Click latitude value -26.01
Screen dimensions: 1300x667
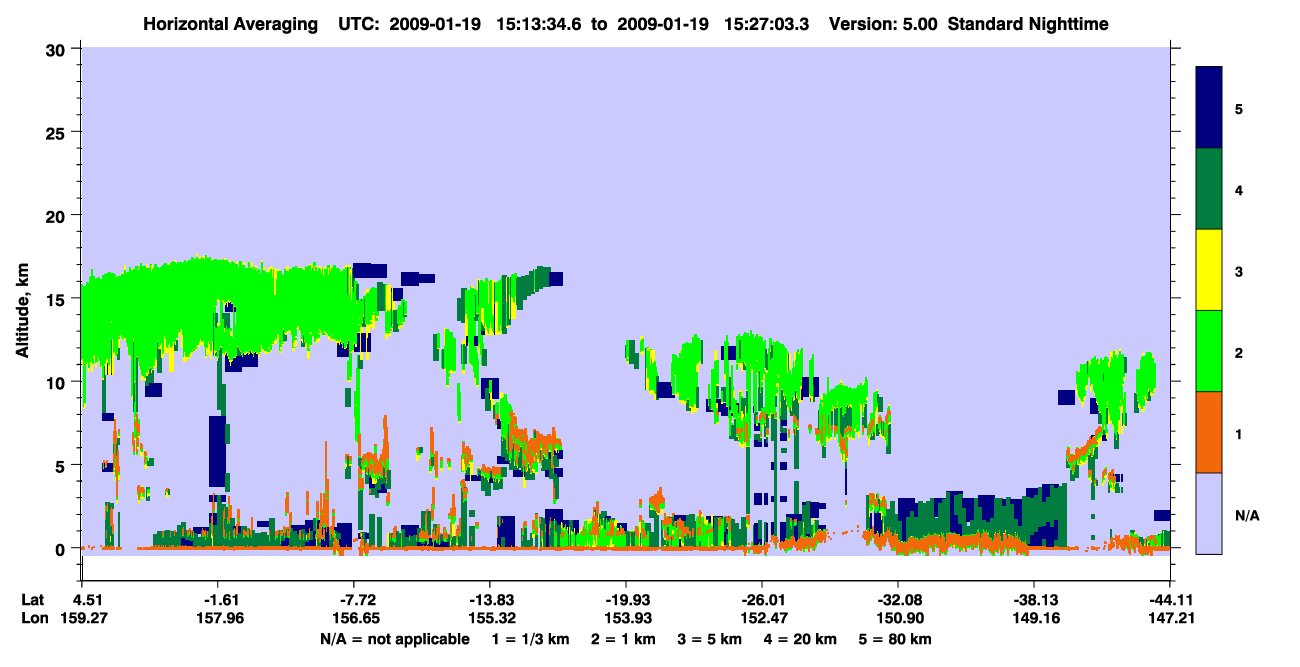coord(762,600)
